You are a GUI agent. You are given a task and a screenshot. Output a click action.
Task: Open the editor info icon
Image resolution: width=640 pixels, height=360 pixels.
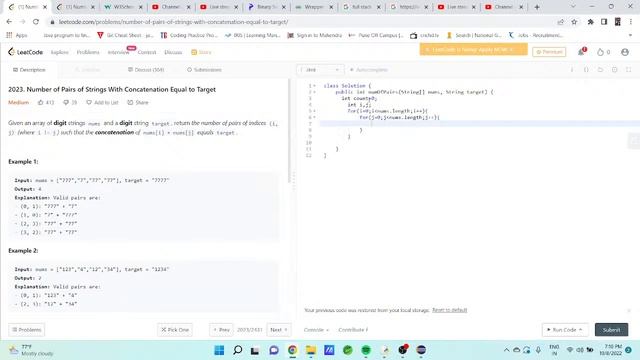pyautogui.click(x=572, y=70)
